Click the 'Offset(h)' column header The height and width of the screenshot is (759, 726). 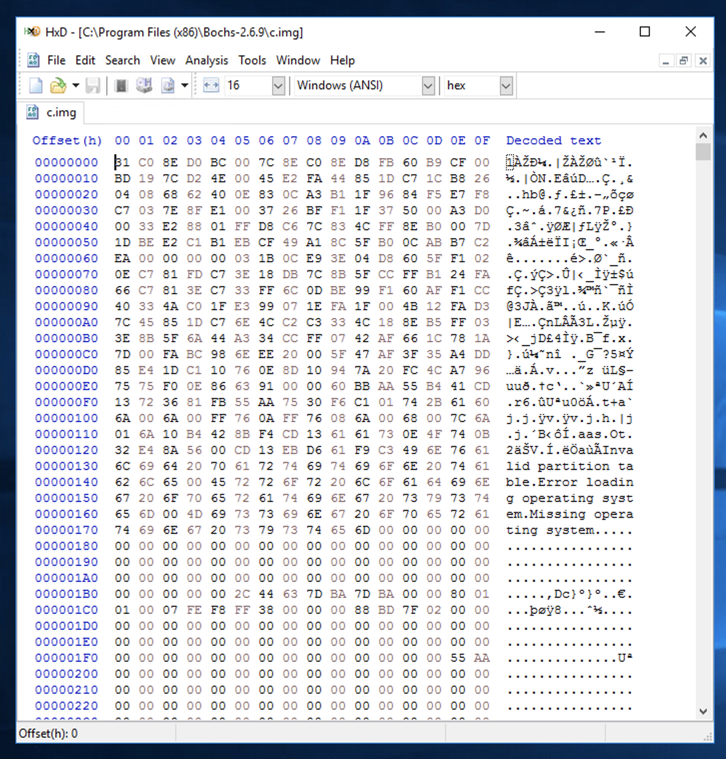tap(67, 140)
